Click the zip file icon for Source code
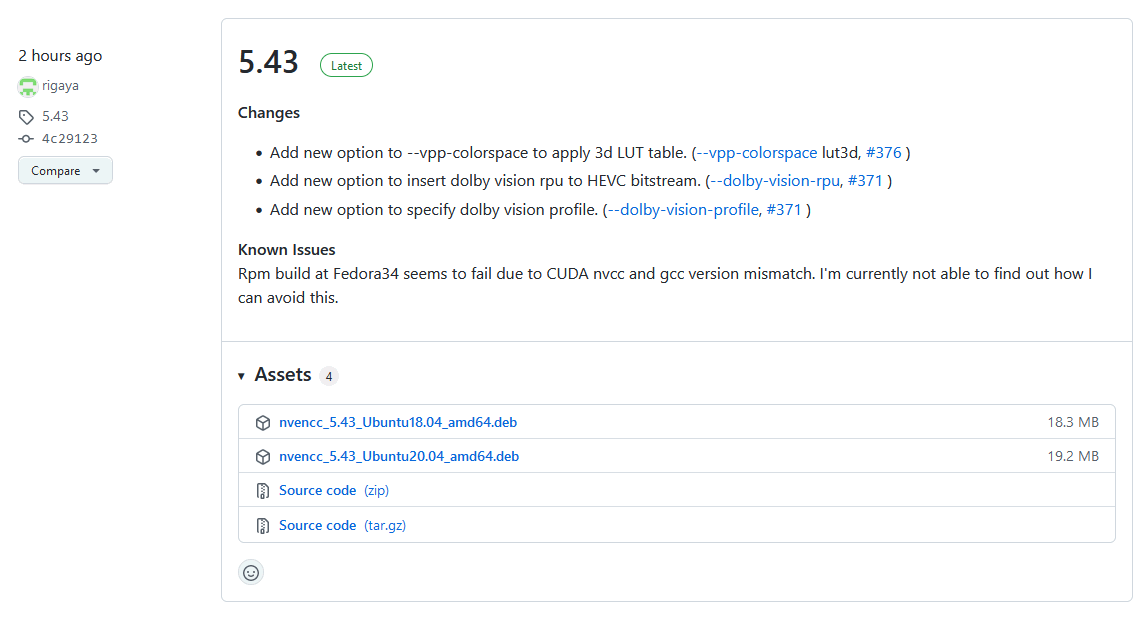Screen dimensions: 1142x623 [x=263, y=491]
